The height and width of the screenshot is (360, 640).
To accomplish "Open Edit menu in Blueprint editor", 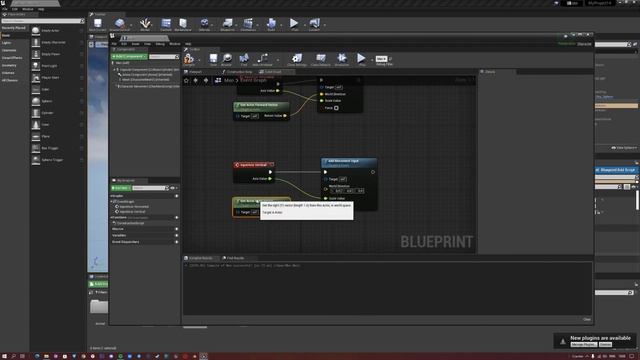I will (124, 44).
